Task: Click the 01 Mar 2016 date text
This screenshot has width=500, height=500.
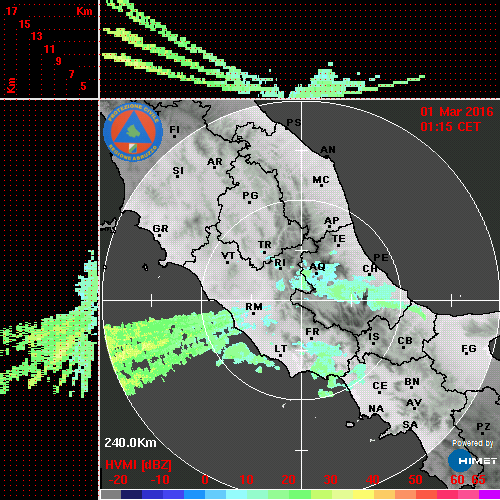Action: coord(457,112)
